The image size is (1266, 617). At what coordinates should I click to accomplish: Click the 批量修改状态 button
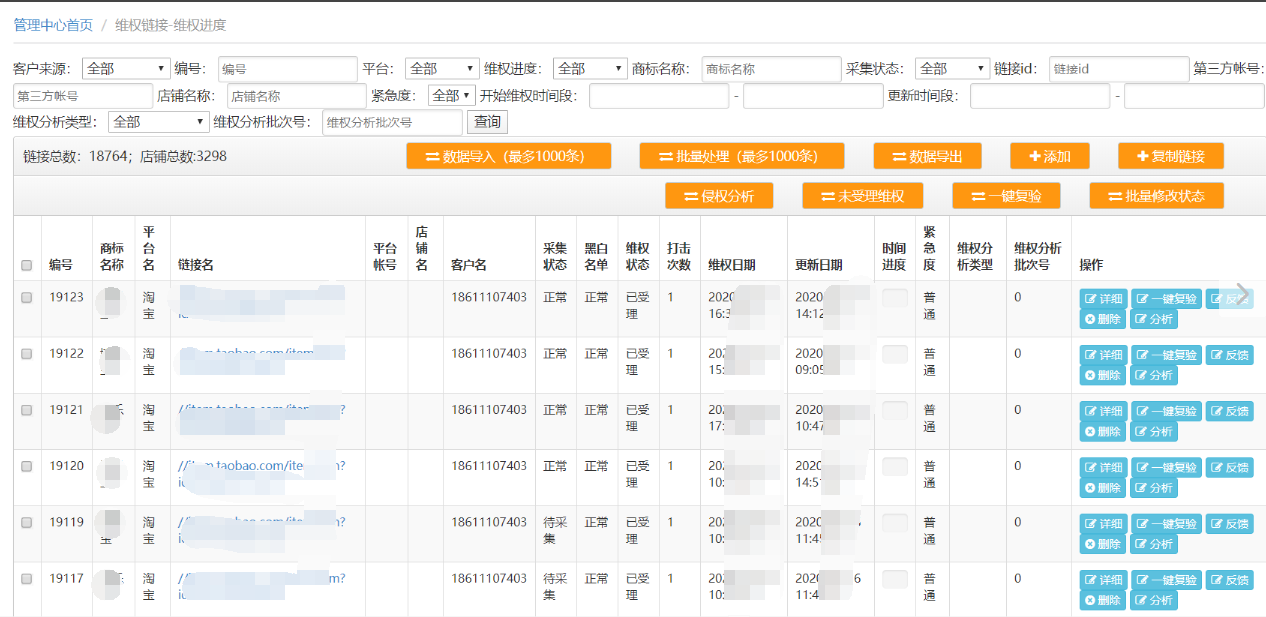1157,196
